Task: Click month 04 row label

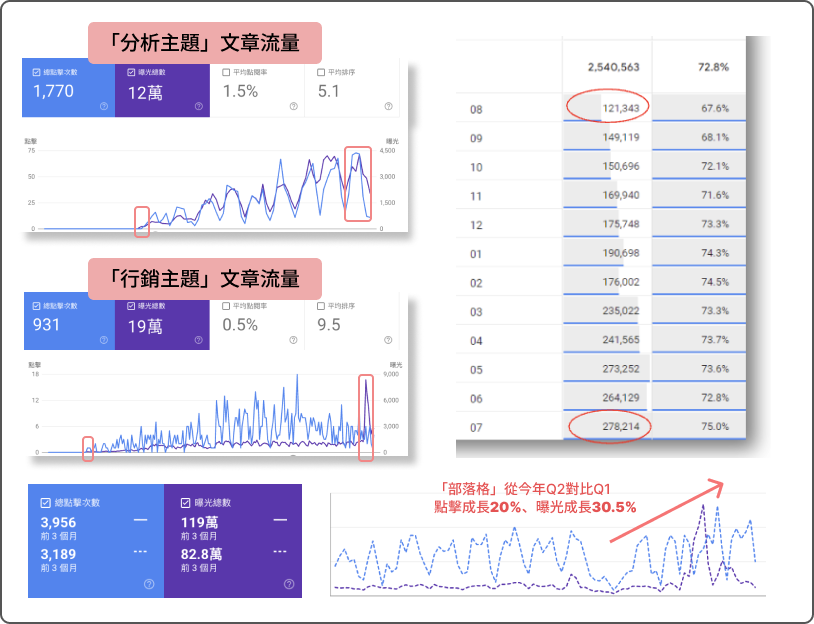Action: 476,341
